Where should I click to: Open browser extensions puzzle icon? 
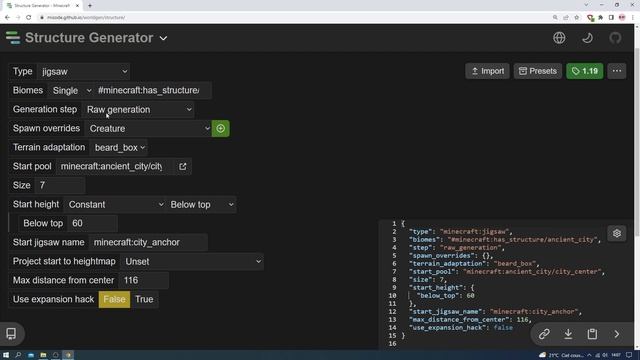pyautogui.click(x=601, y=18)
